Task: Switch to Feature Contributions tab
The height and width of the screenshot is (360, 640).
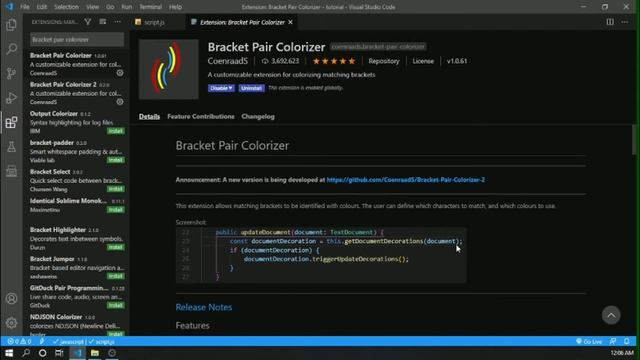Action: coord(201,117)
